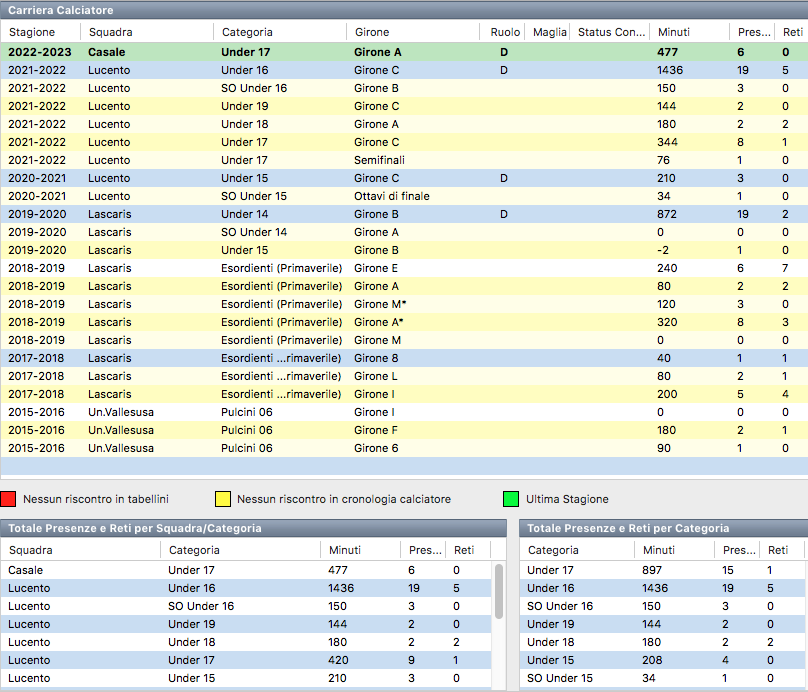This screenshot has height=692, width=808.
Task: Click the 'Status Con...' column header
Action: point(611,32)
